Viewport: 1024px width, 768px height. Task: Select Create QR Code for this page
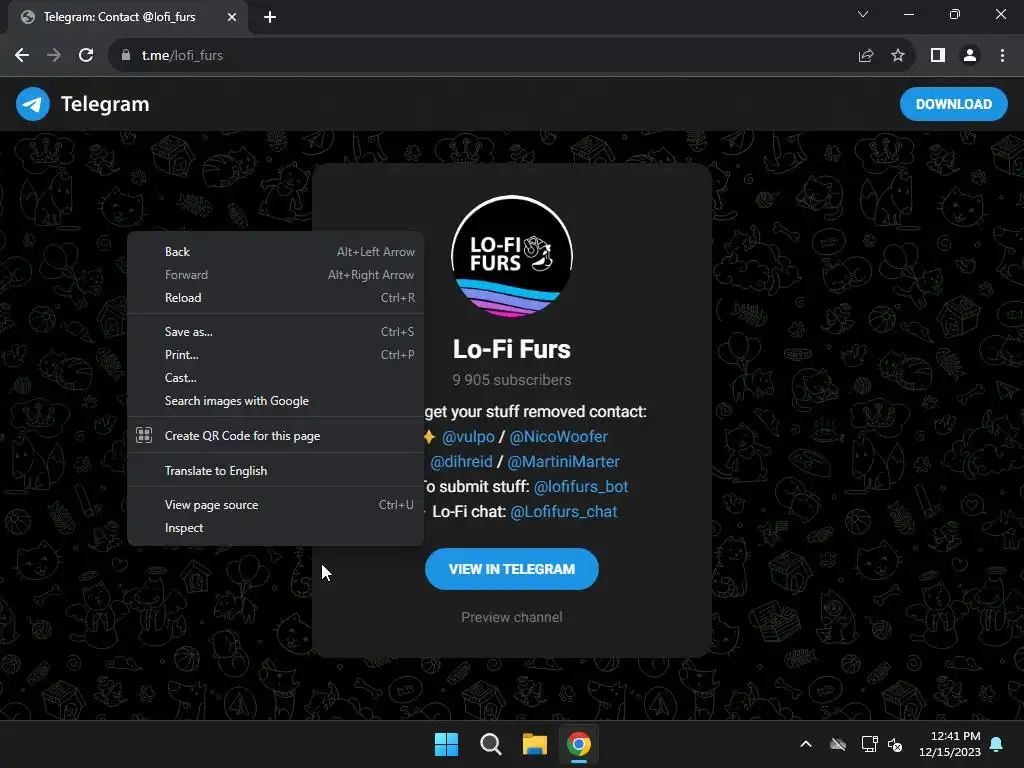pyautogui.click(x=276, y=436)
